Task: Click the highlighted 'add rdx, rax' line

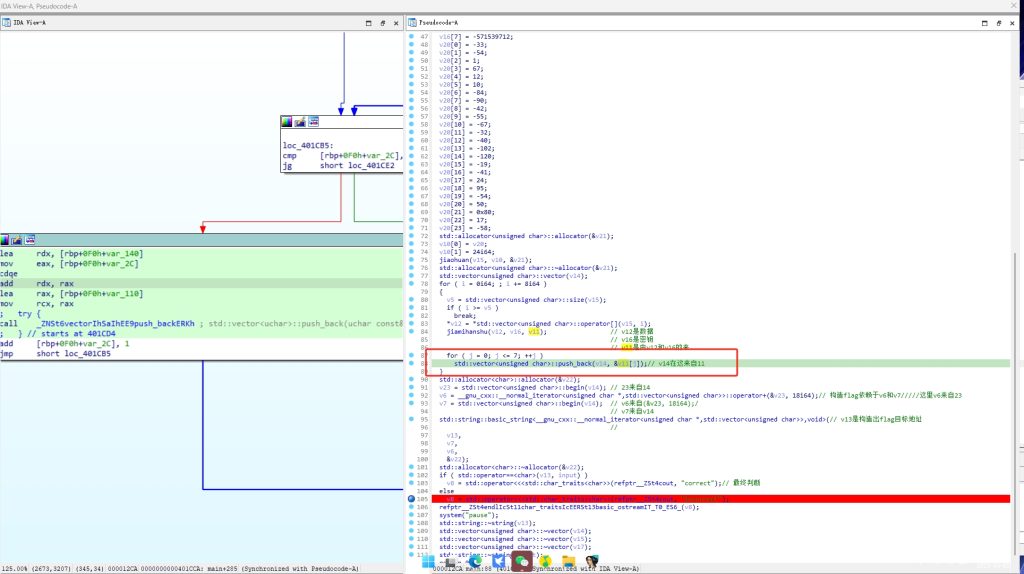Action: 201,283
